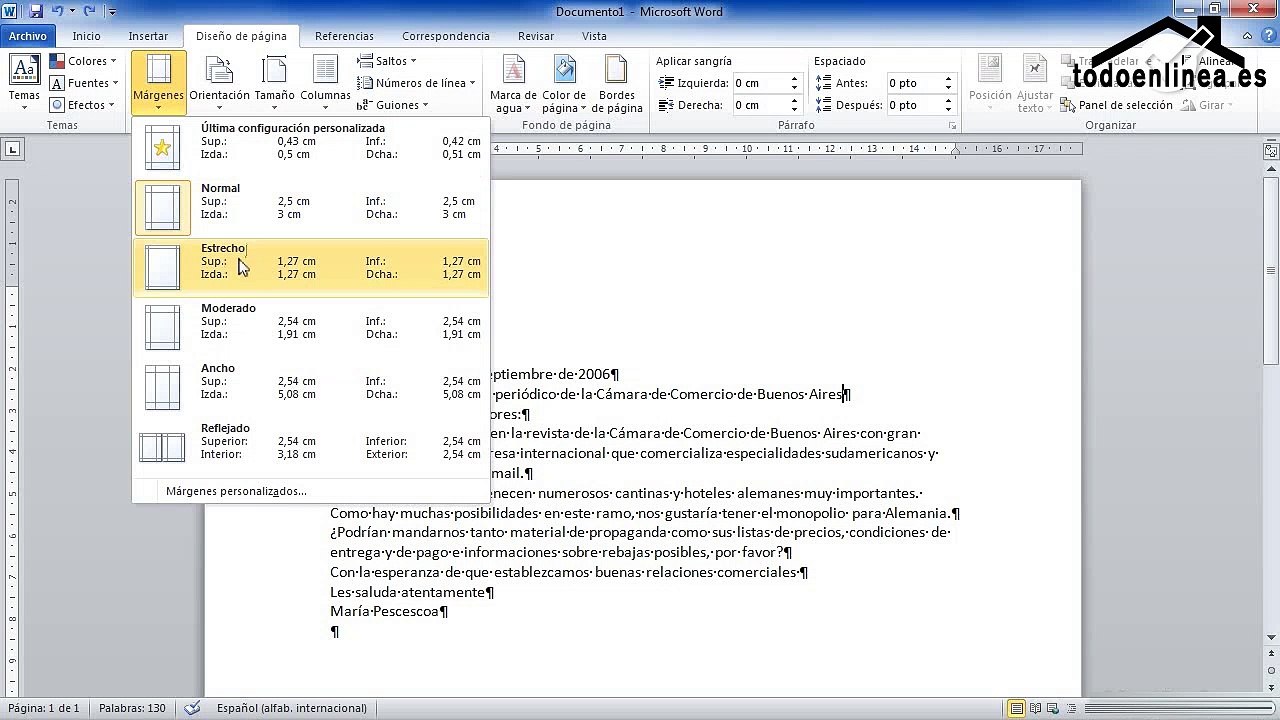Open the Tamaño page size menu

274,83
